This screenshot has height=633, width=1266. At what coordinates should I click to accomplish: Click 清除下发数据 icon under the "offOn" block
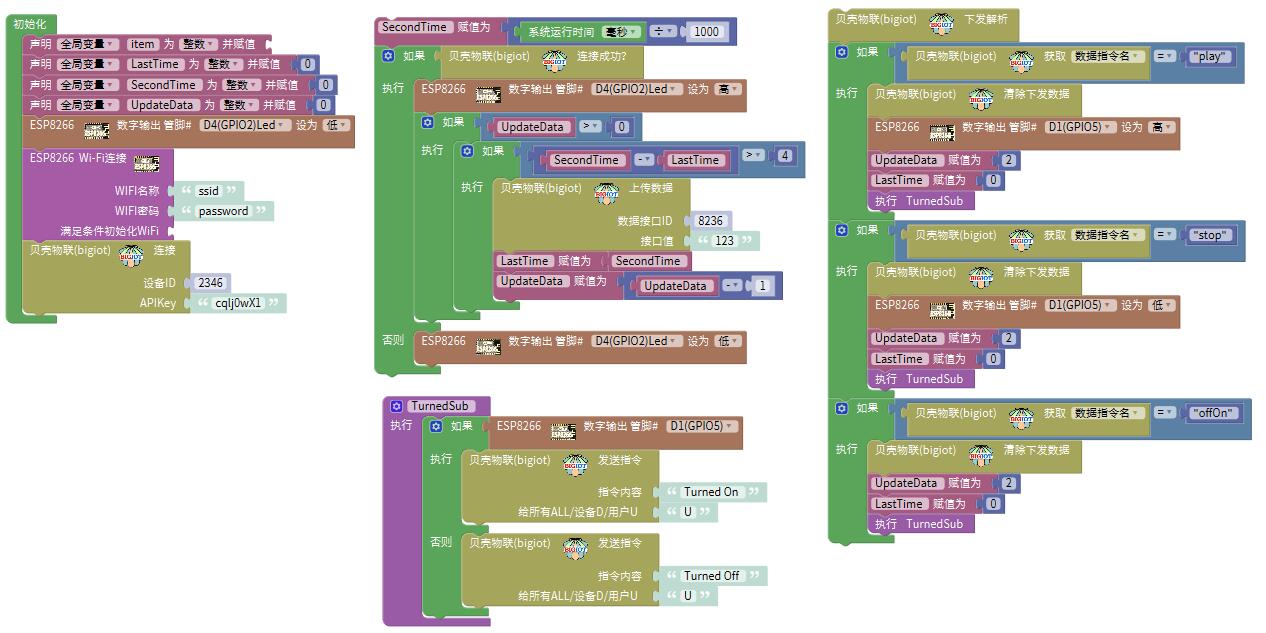[981, 454]
